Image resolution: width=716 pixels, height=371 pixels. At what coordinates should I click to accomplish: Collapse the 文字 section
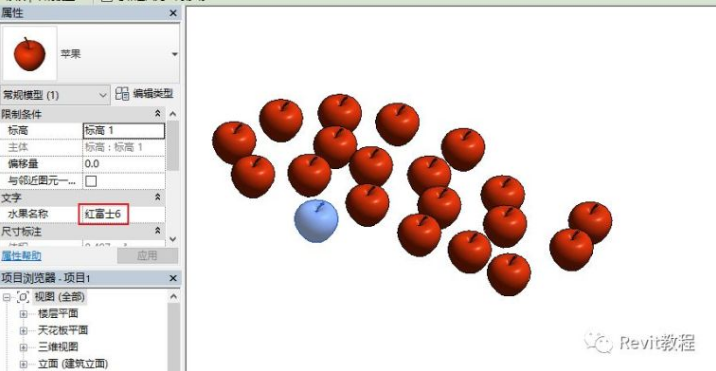(x=158, y=197)
